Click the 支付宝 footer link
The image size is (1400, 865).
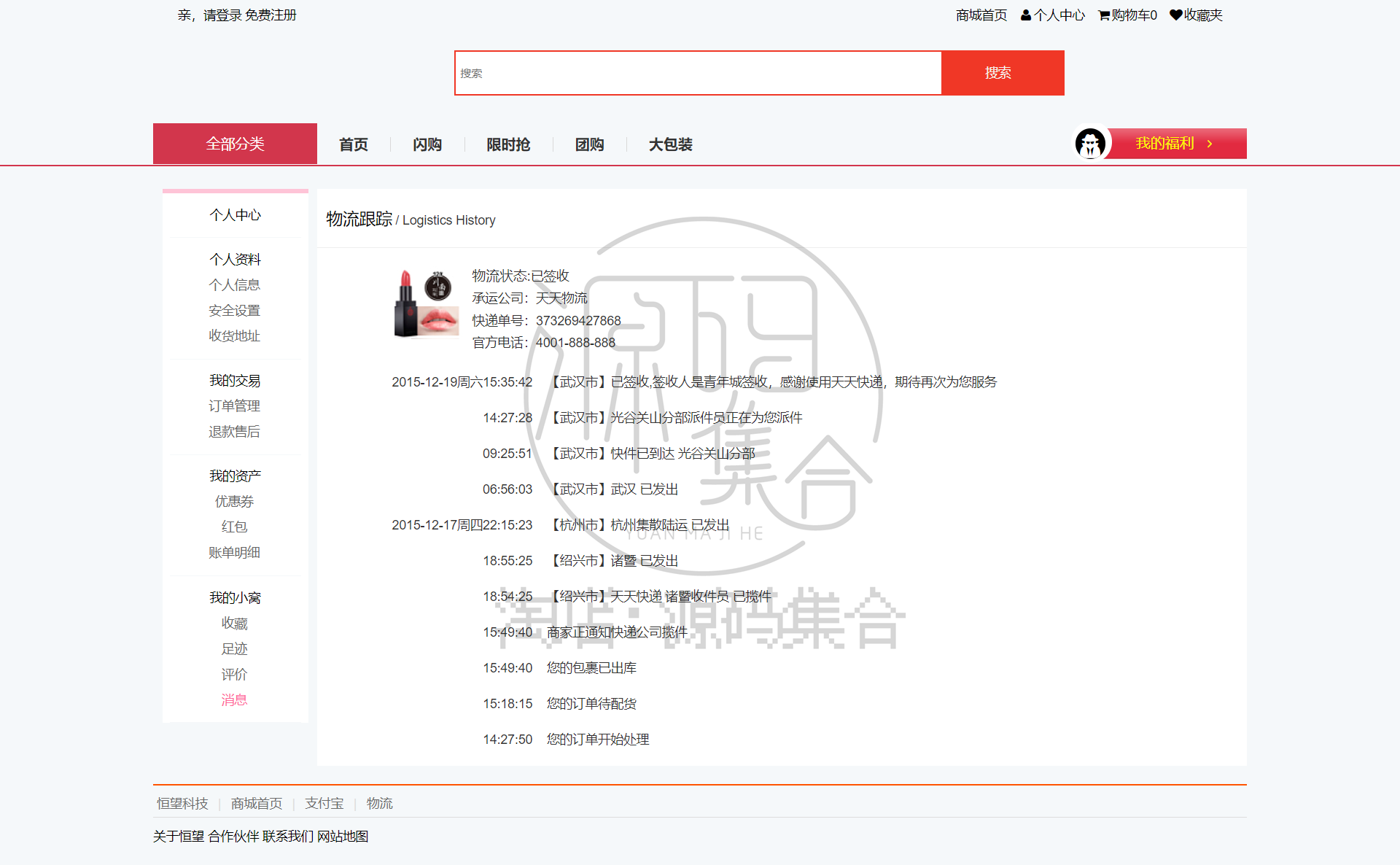point(324,804)
